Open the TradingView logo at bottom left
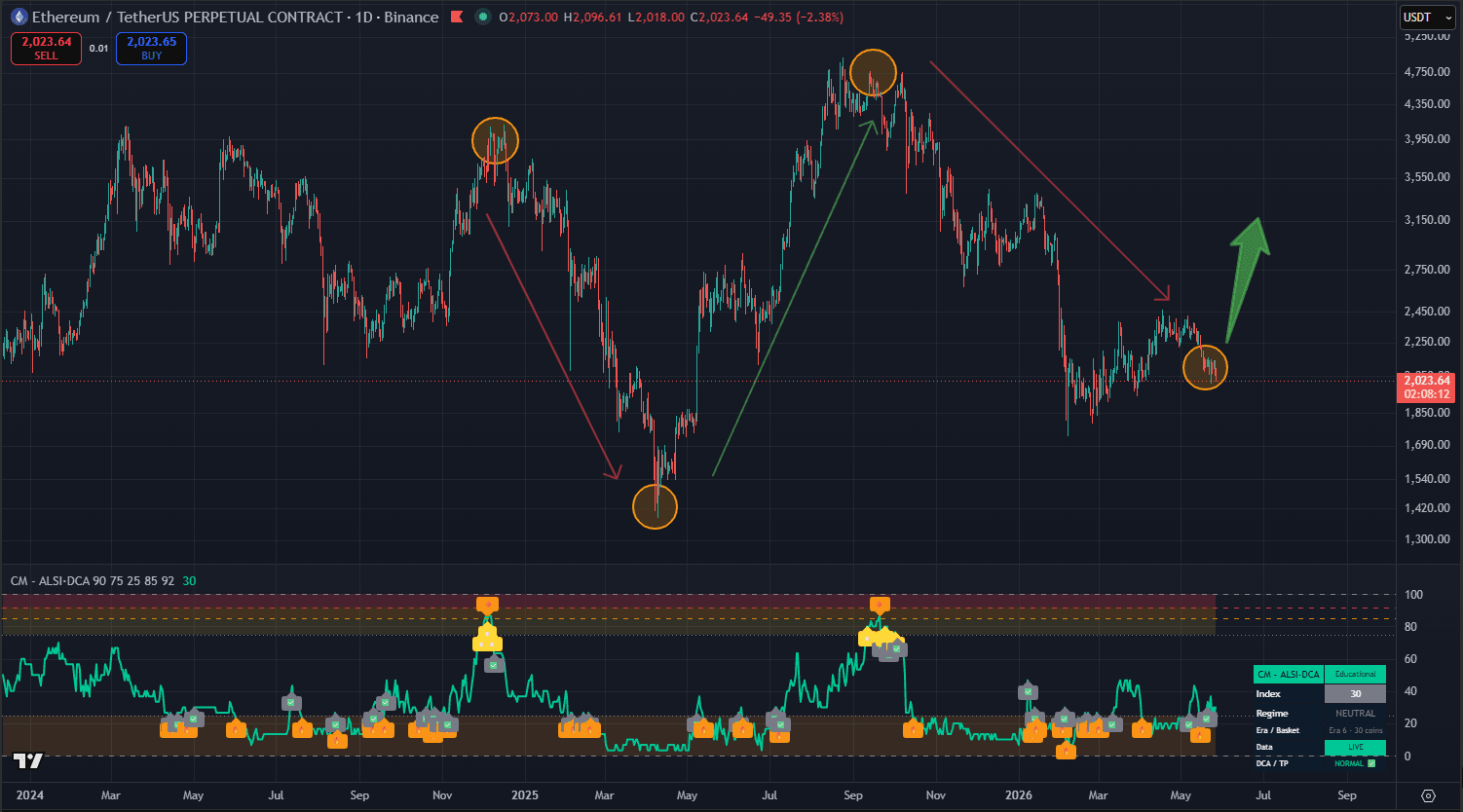 click(28, 760)
